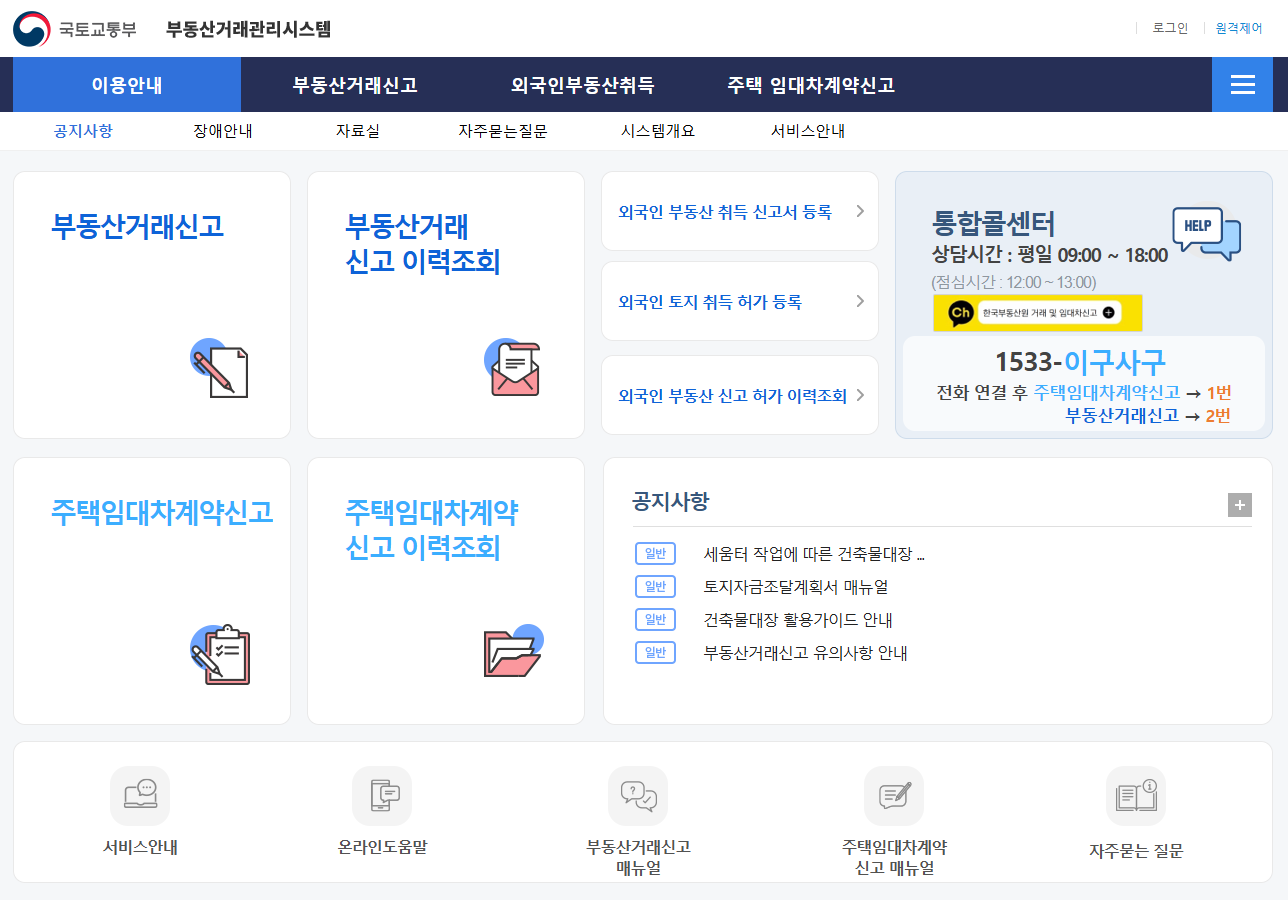Select the 부동산거래신고 main menu tab
The width and height of the screenshot is (1288, 900).
pos(355,85)
